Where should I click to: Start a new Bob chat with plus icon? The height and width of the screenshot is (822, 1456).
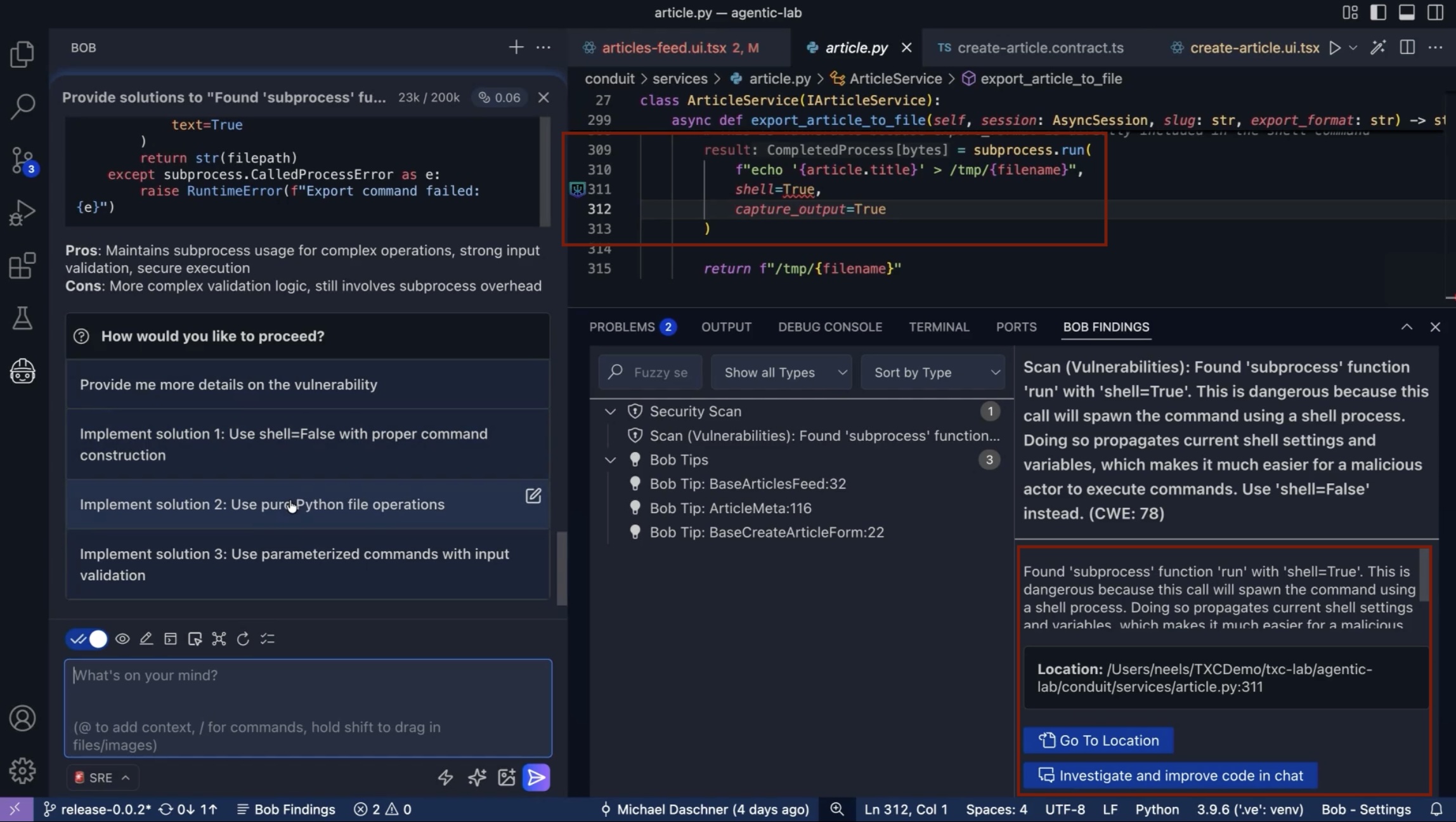[x=516, y=48]
